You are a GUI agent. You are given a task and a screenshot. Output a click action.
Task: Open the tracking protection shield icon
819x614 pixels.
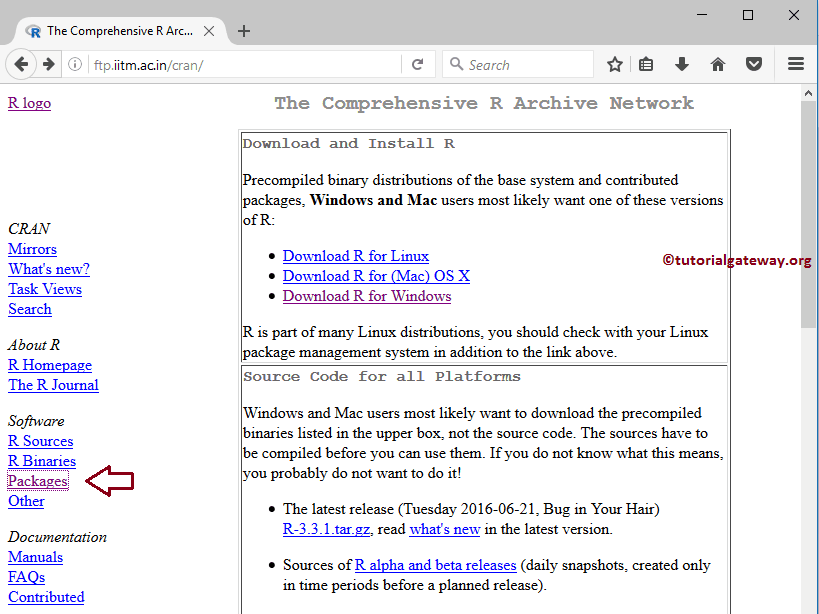(753, 63)
